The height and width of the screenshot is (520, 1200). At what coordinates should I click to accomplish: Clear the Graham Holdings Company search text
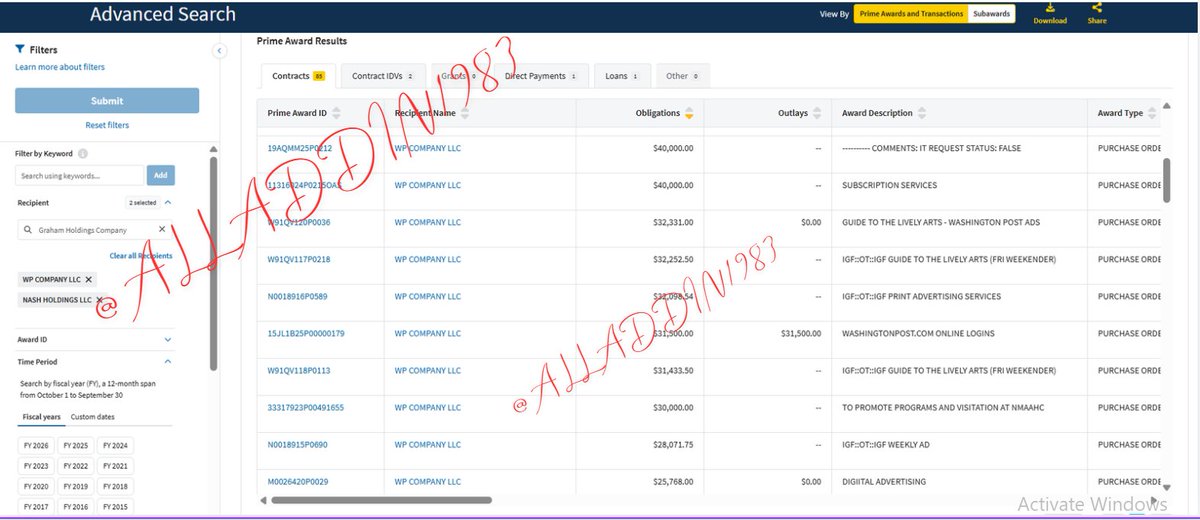163,229
